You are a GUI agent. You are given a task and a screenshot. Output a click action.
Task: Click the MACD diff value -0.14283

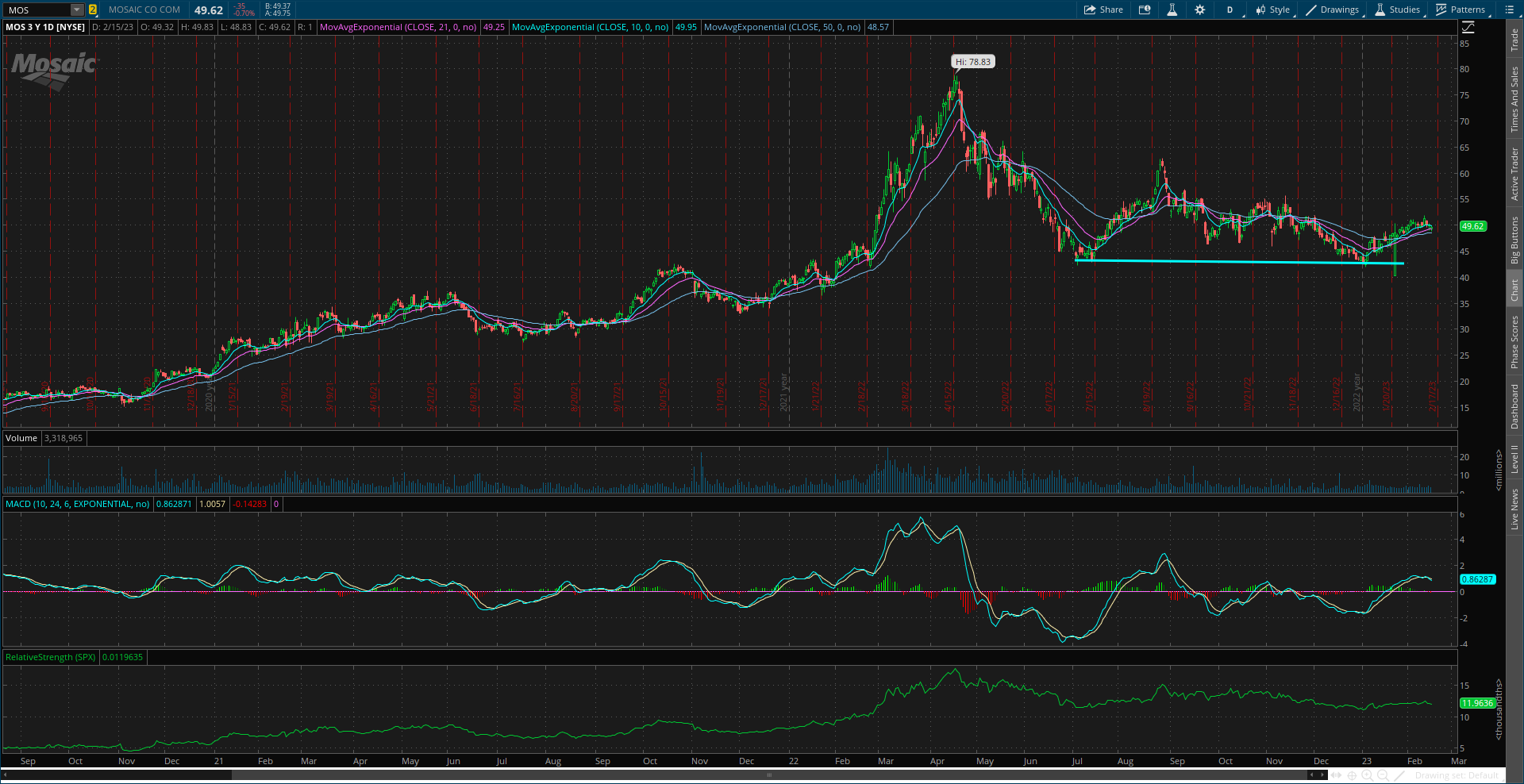pyautogui.click(x=250, y=504)
